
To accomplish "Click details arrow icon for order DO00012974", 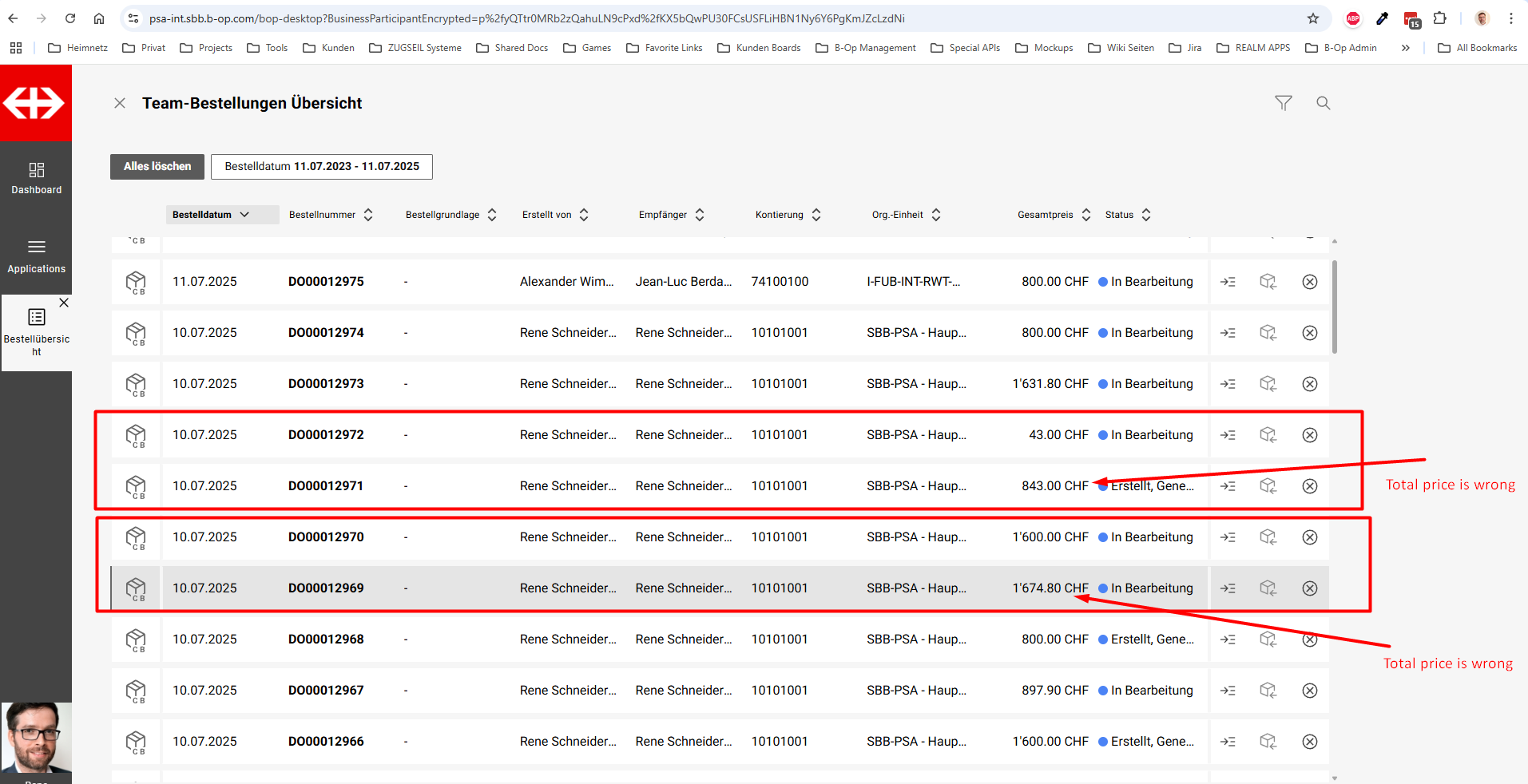I will (x=1228, y=333).
